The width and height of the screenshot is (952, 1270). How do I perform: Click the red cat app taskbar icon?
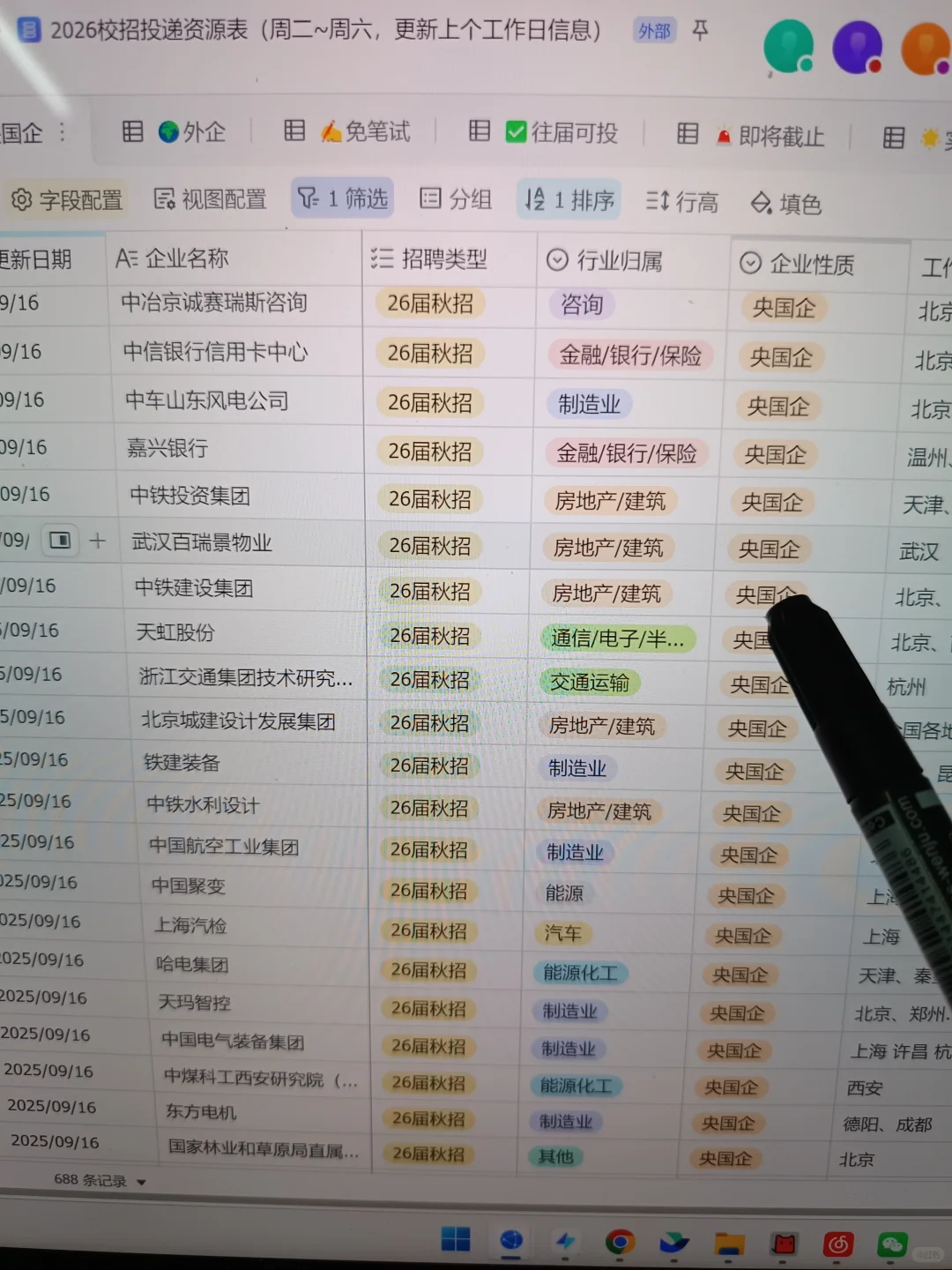[784, 1244]
